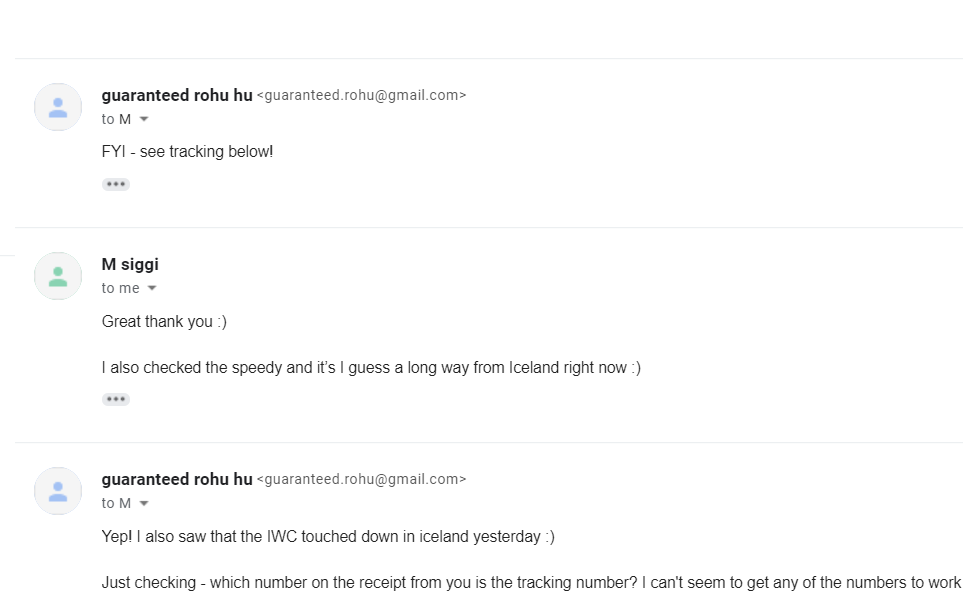Click sender name 'guaranteed rohu hu' in first message
Screen dimensions: 963x614
[177, 96]
